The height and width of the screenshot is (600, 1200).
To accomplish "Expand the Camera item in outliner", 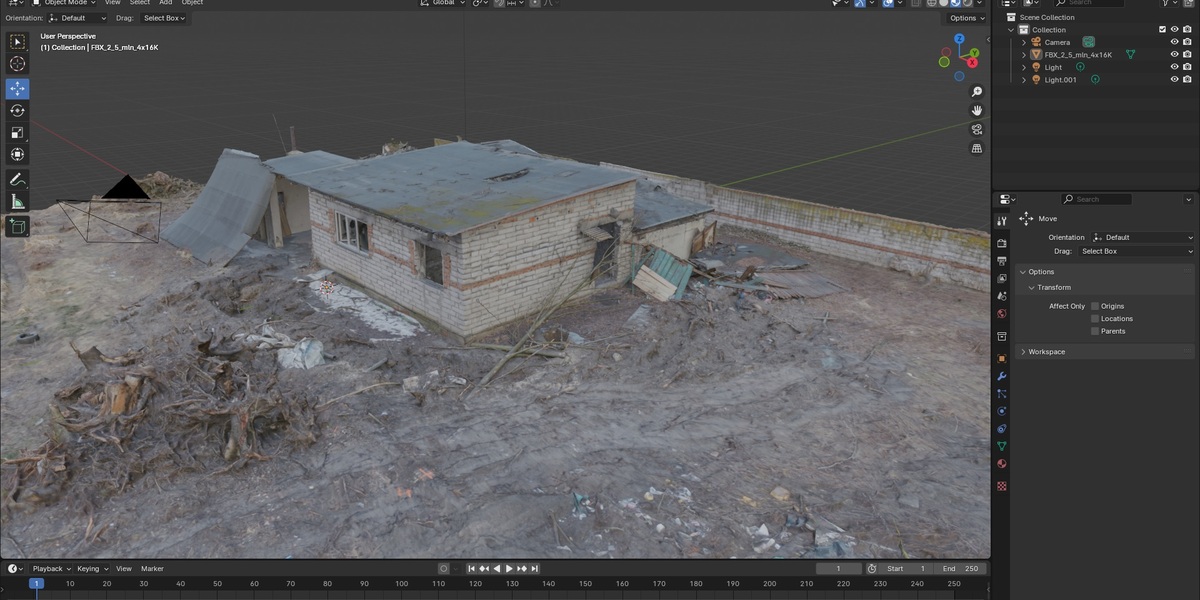I will (1024, 42).
